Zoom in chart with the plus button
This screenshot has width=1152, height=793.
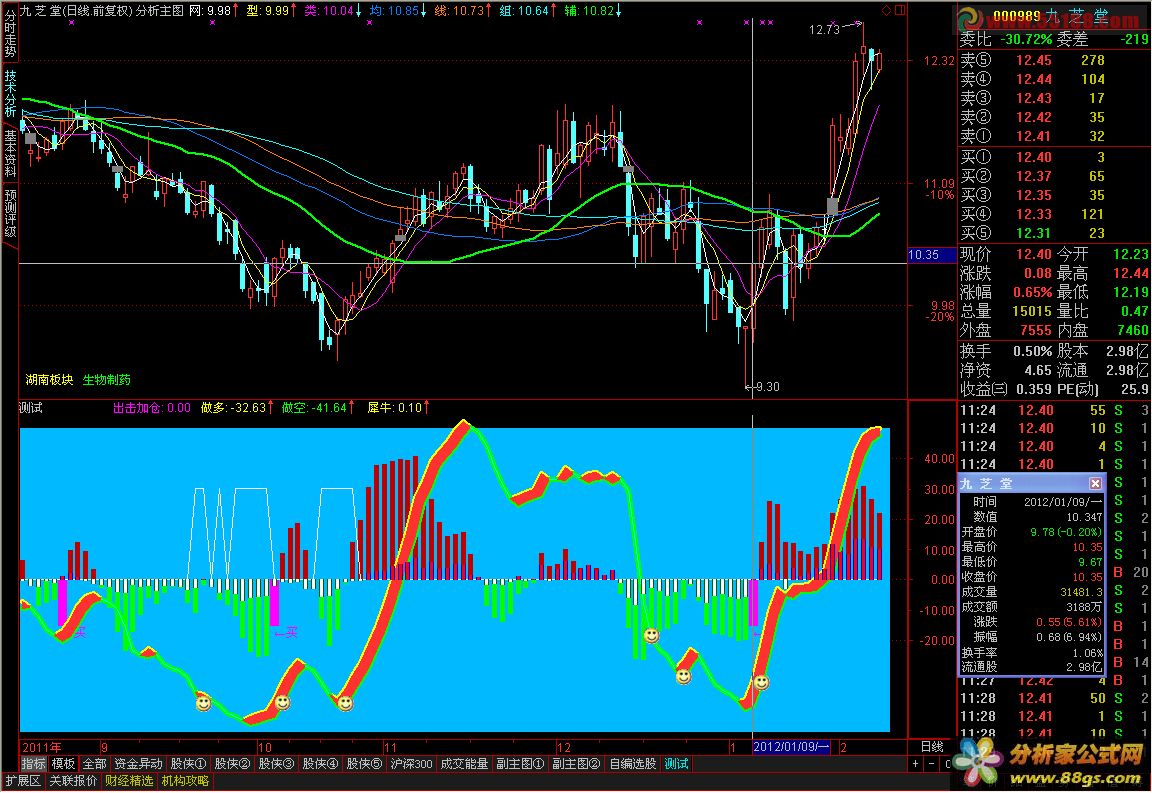[915, 764]
